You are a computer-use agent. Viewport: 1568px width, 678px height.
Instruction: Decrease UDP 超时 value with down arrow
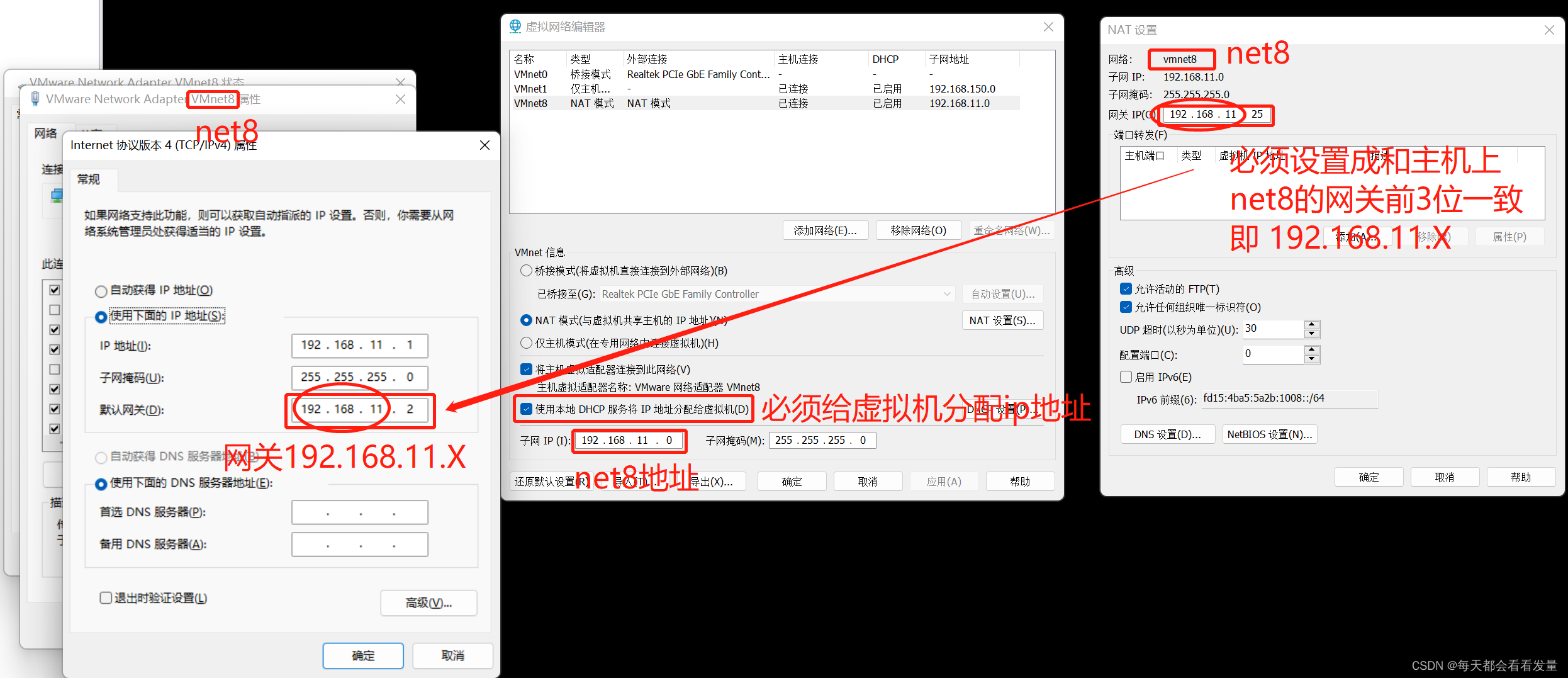[x=1312, y=334]
